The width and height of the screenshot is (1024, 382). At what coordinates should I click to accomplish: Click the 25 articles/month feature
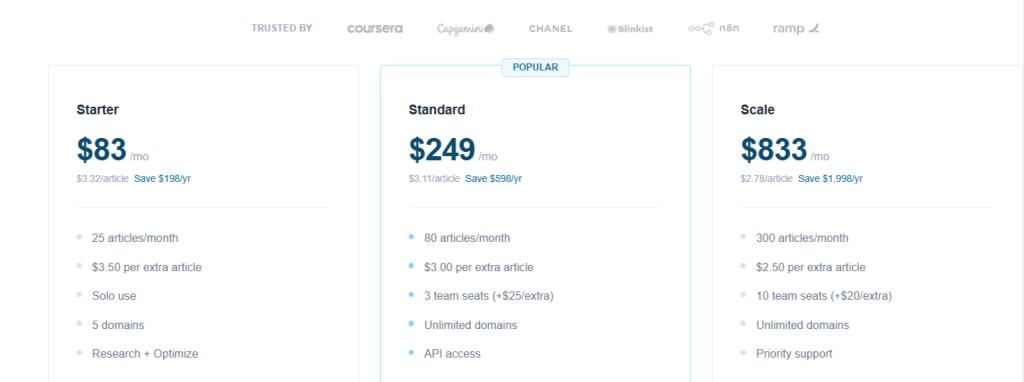[135, 238]
